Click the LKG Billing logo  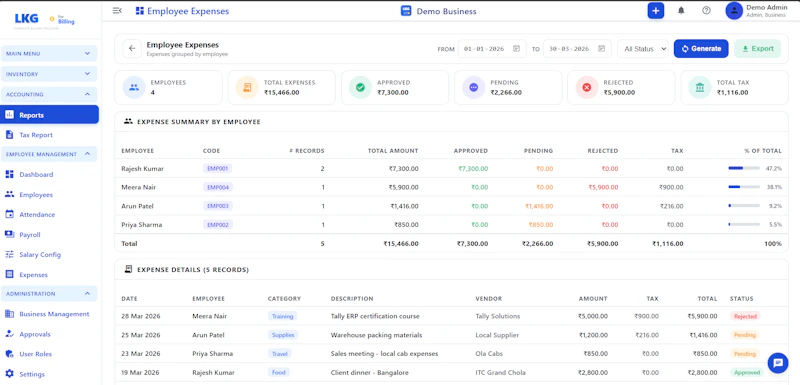(x=44, y=19)
